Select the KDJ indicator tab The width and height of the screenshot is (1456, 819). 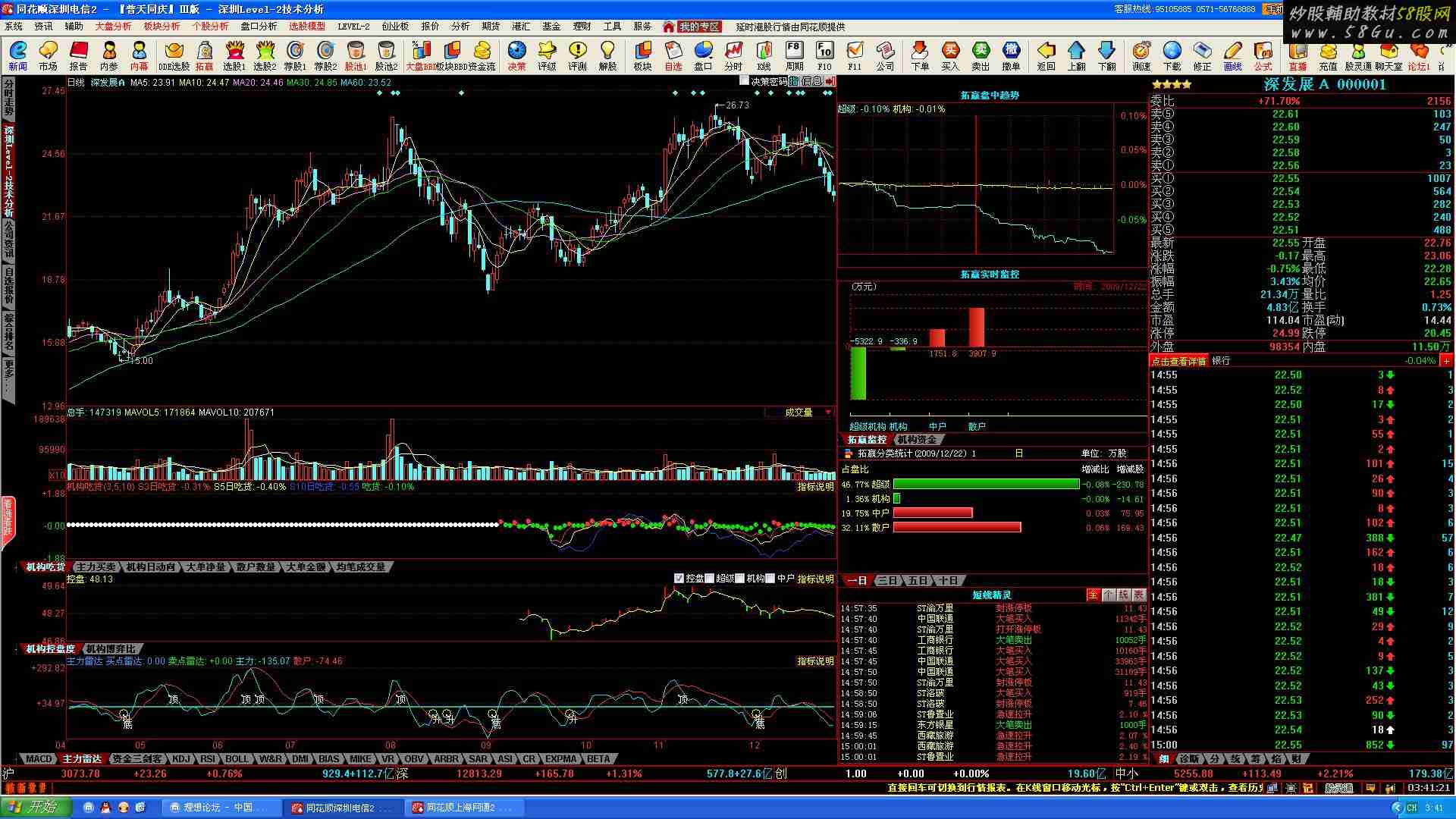(x=181, y=758)
